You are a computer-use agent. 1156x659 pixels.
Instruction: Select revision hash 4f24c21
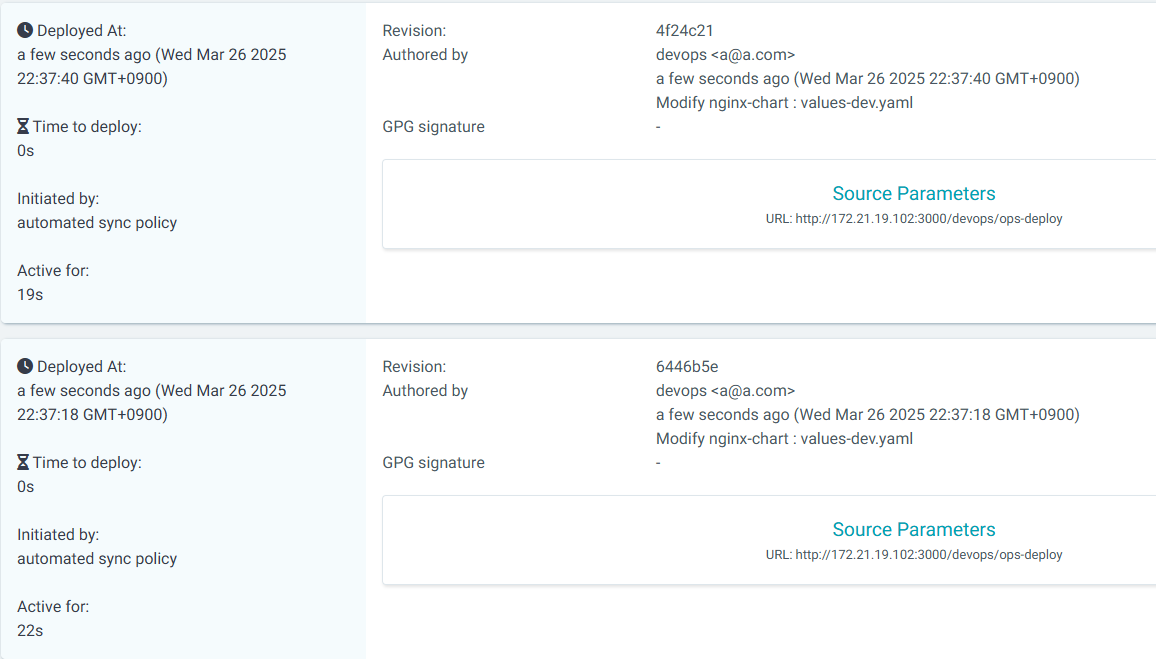(x=684, y=30)
